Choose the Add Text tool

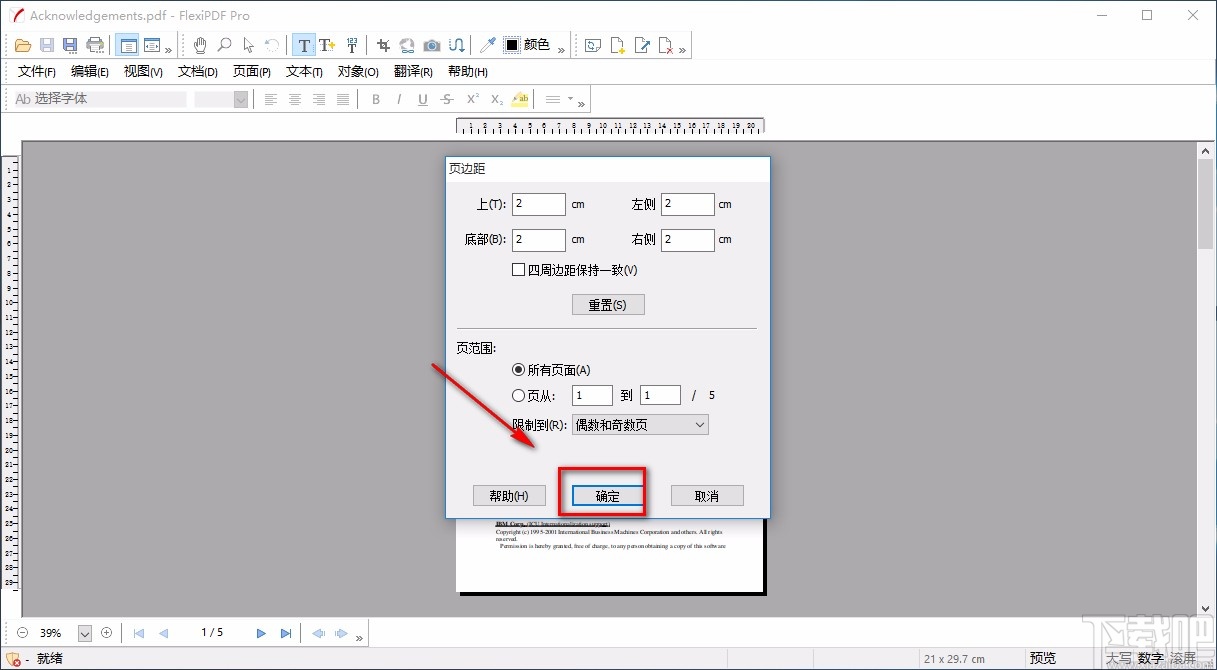click(327, 44)
